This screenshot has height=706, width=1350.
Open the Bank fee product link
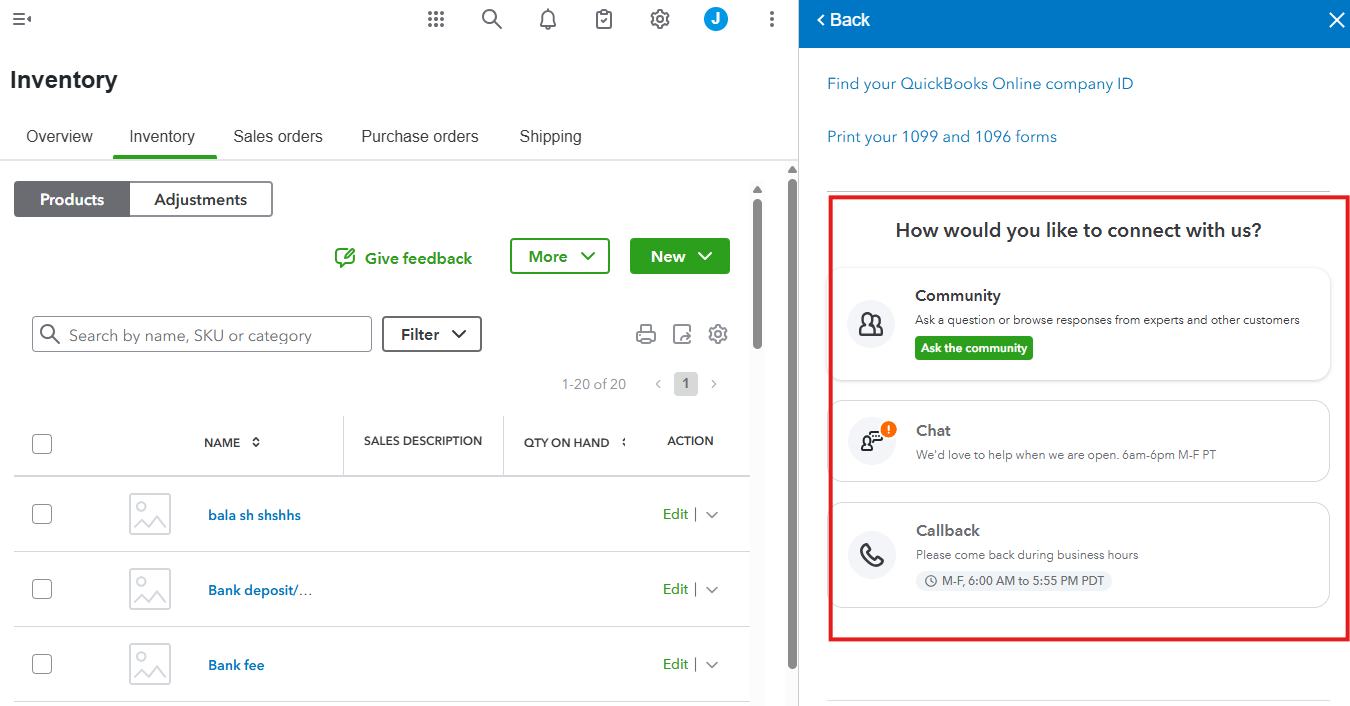tap(236, 665)
